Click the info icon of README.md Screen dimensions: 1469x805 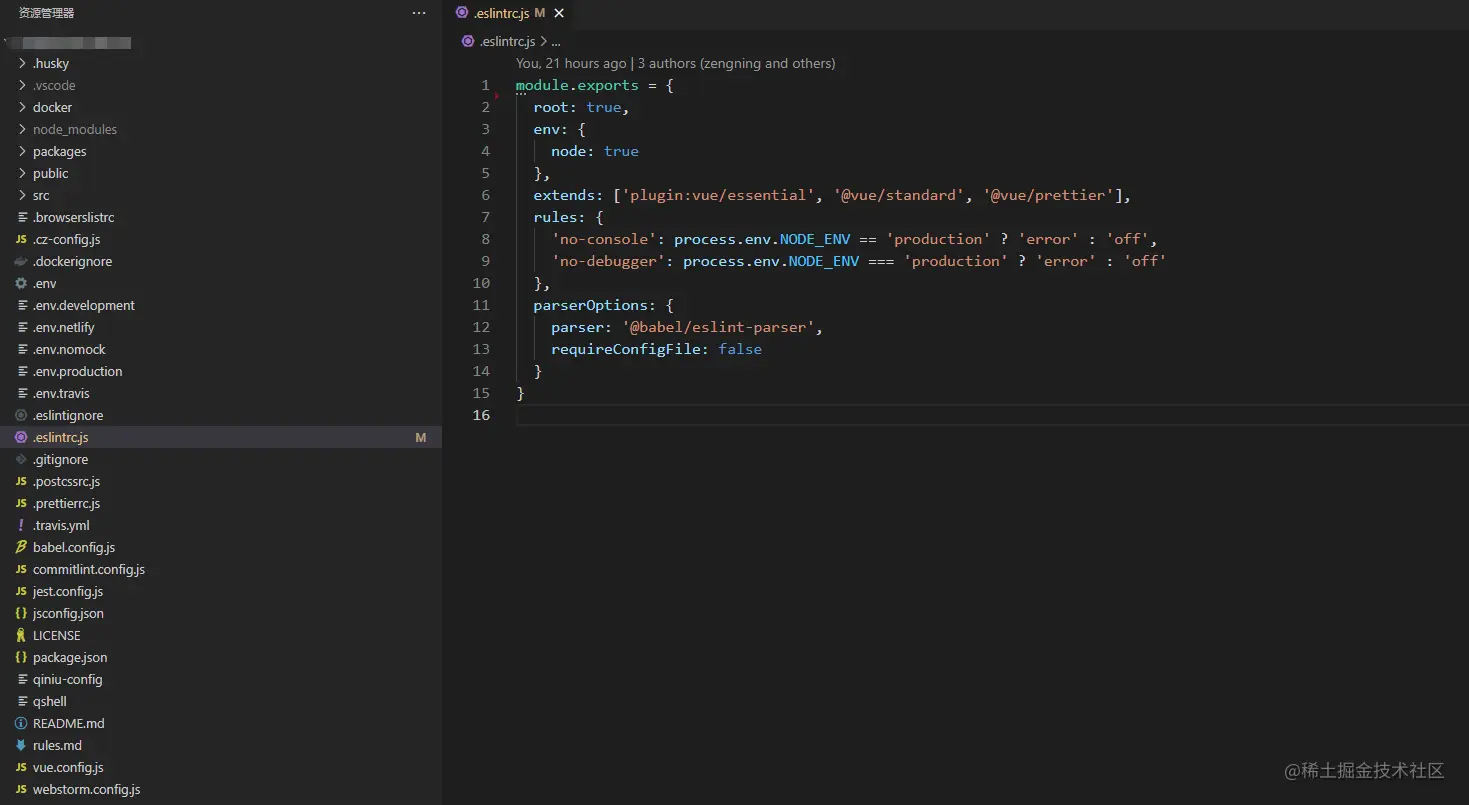[22, 723]
